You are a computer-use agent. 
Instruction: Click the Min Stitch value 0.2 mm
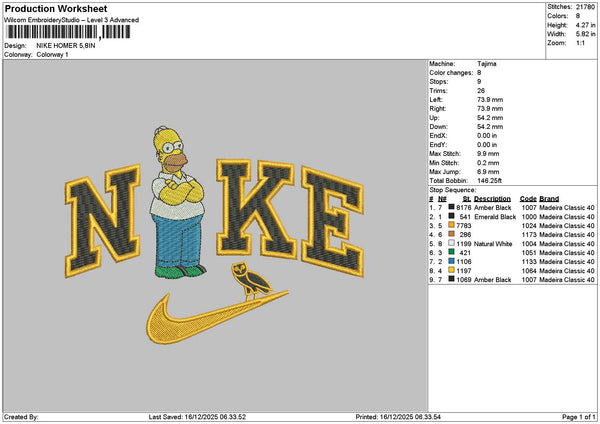click(488, 163)
